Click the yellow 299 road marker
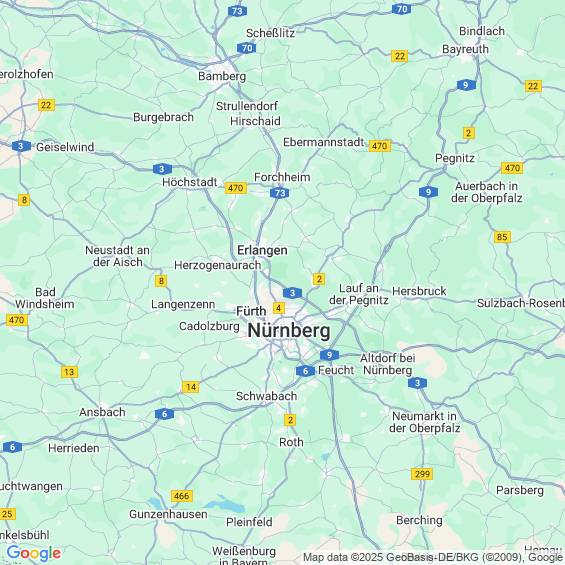This screenshot has height=565, width=565. 422,474
